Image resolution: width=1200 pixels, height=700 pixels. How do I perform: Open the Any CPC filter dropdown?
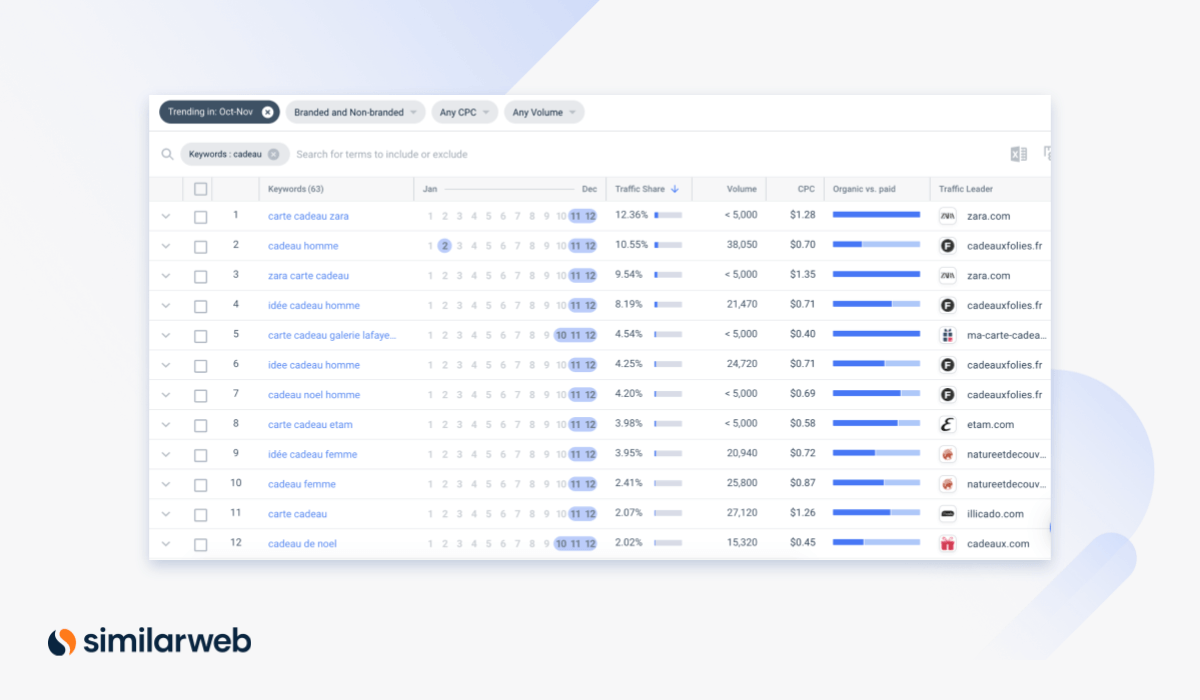click(464, 112)
